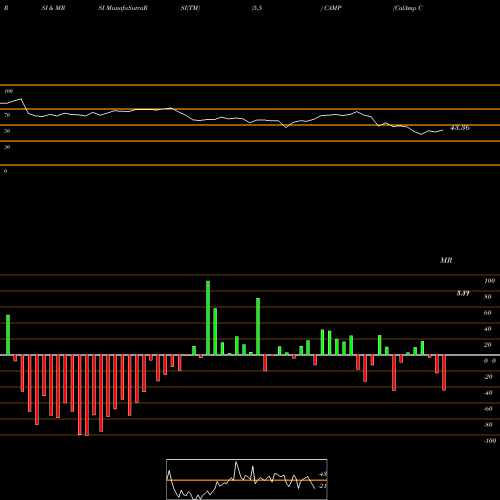Select the 'SI MunafaSutraR' header label

click(x=123, y=8)
